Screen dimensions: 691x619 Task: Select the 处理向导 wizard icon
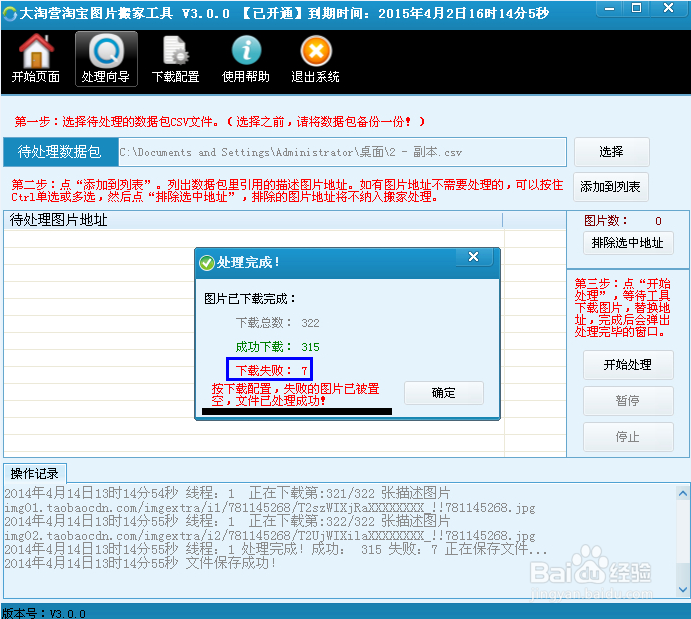106,59
